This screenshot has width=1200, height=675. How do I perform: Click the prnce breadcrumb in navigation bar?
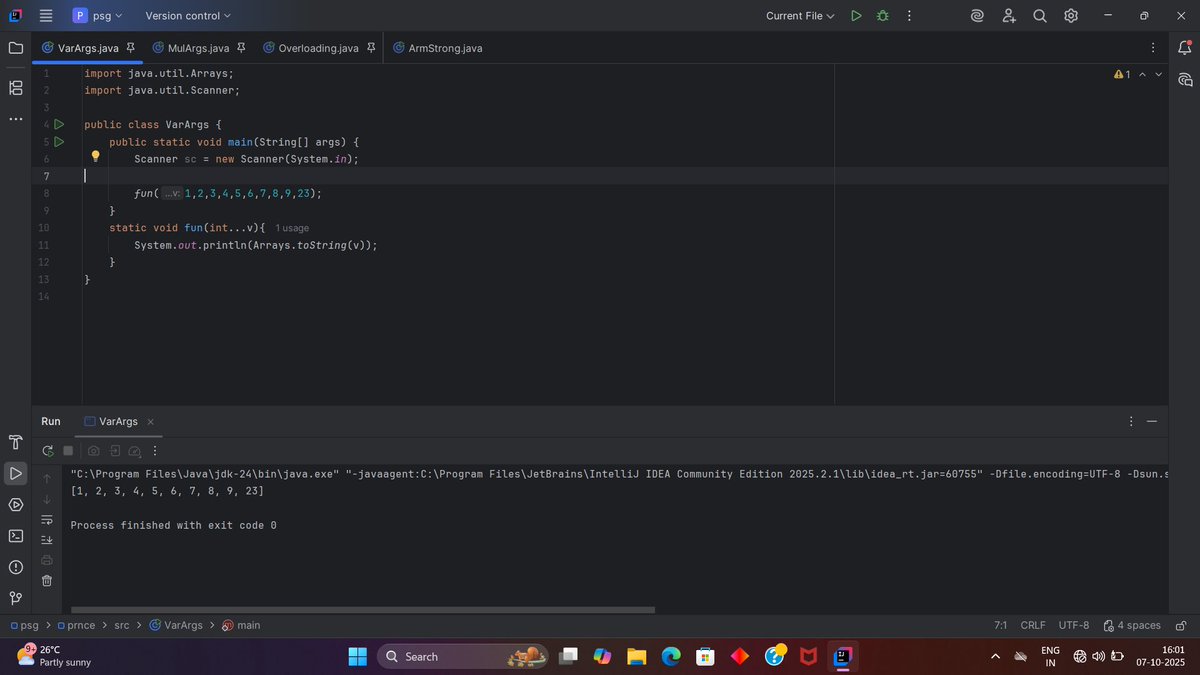click(x=75, y=625)
